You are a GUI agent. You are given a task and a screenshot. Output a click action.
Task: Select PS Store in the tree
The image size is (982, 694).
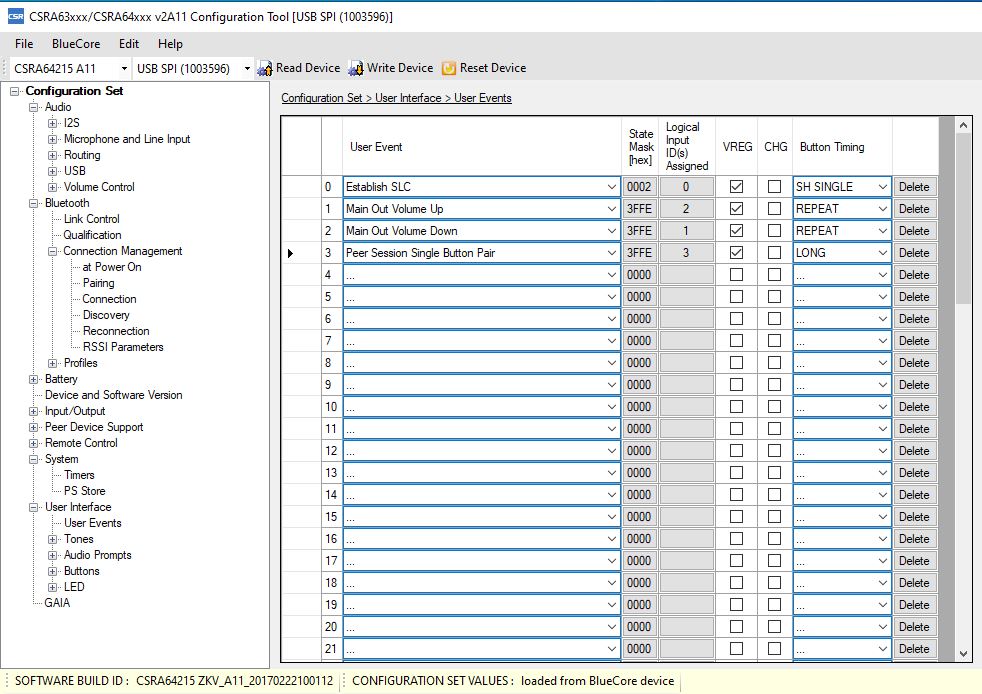[84, 491]
